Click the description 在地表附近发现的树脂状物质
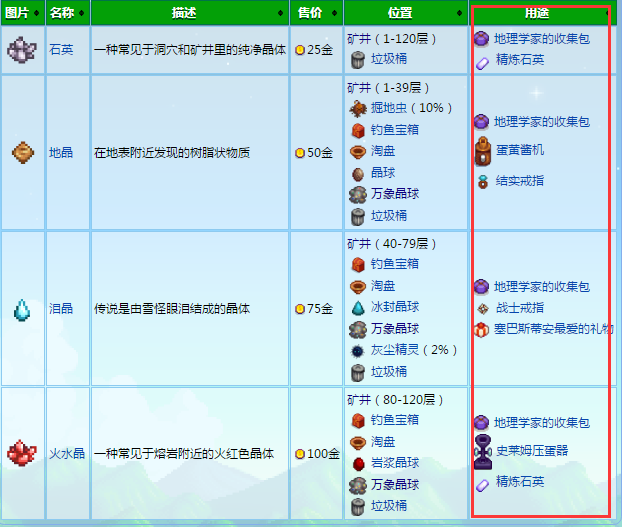The width and height of the screenshot is (622, 527). point(172,153)
